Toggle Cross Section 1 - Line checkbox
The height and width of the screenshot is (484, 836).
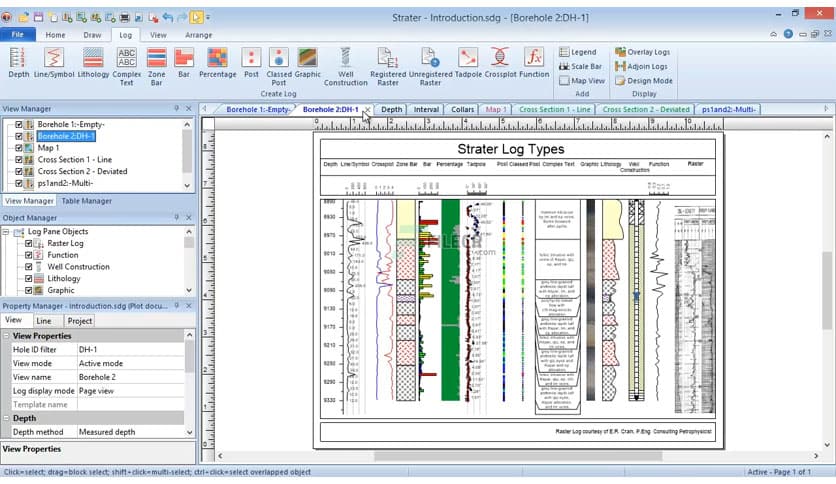coord(19,159)
